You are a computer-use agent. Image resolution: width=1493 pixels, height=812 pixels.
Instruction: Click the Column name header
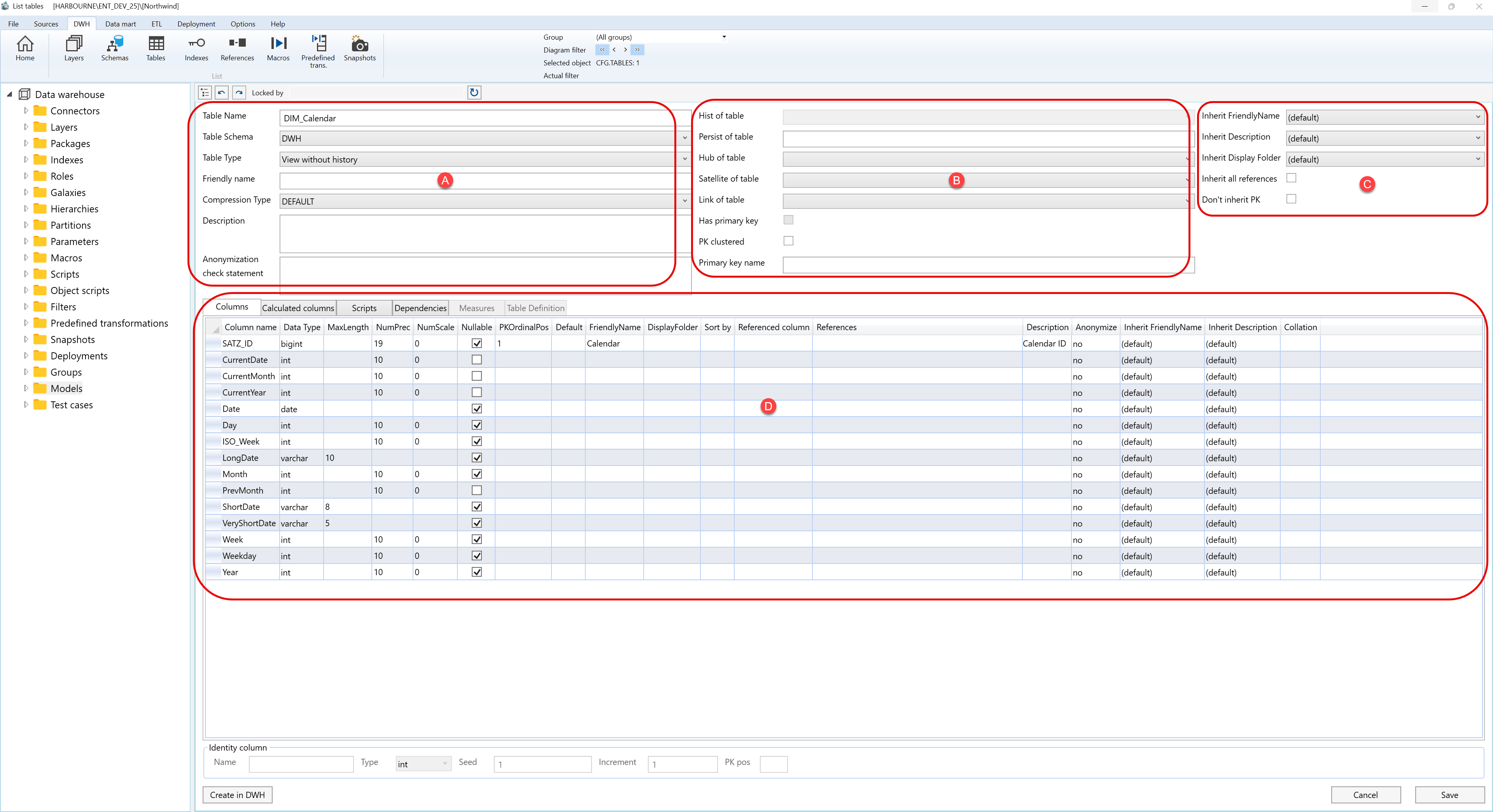pyautogui.click(x=250, y=327)
